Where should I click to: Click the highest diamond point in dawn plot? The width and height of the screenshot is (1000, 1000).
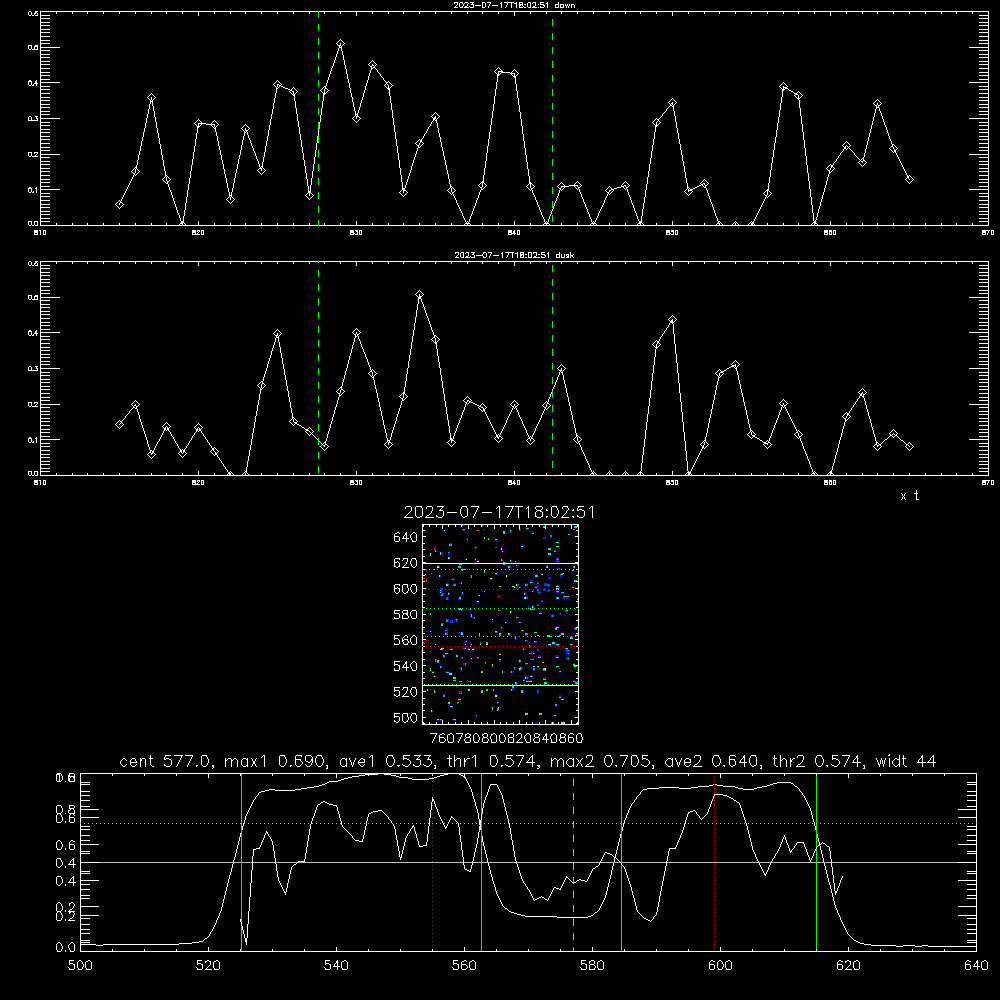point(341,44)
